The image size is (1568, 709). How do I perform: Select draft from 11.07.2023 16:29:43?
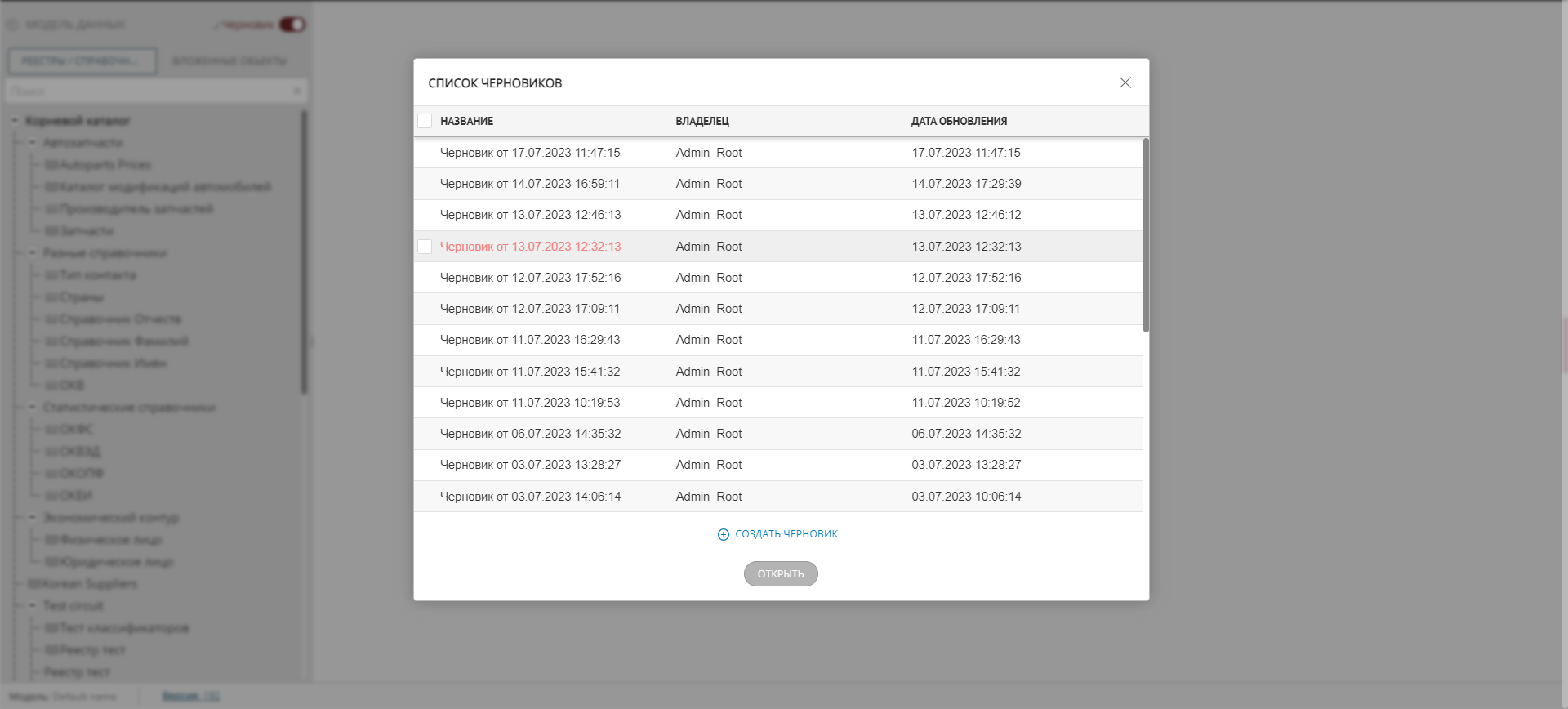click(x=530, y=340)
